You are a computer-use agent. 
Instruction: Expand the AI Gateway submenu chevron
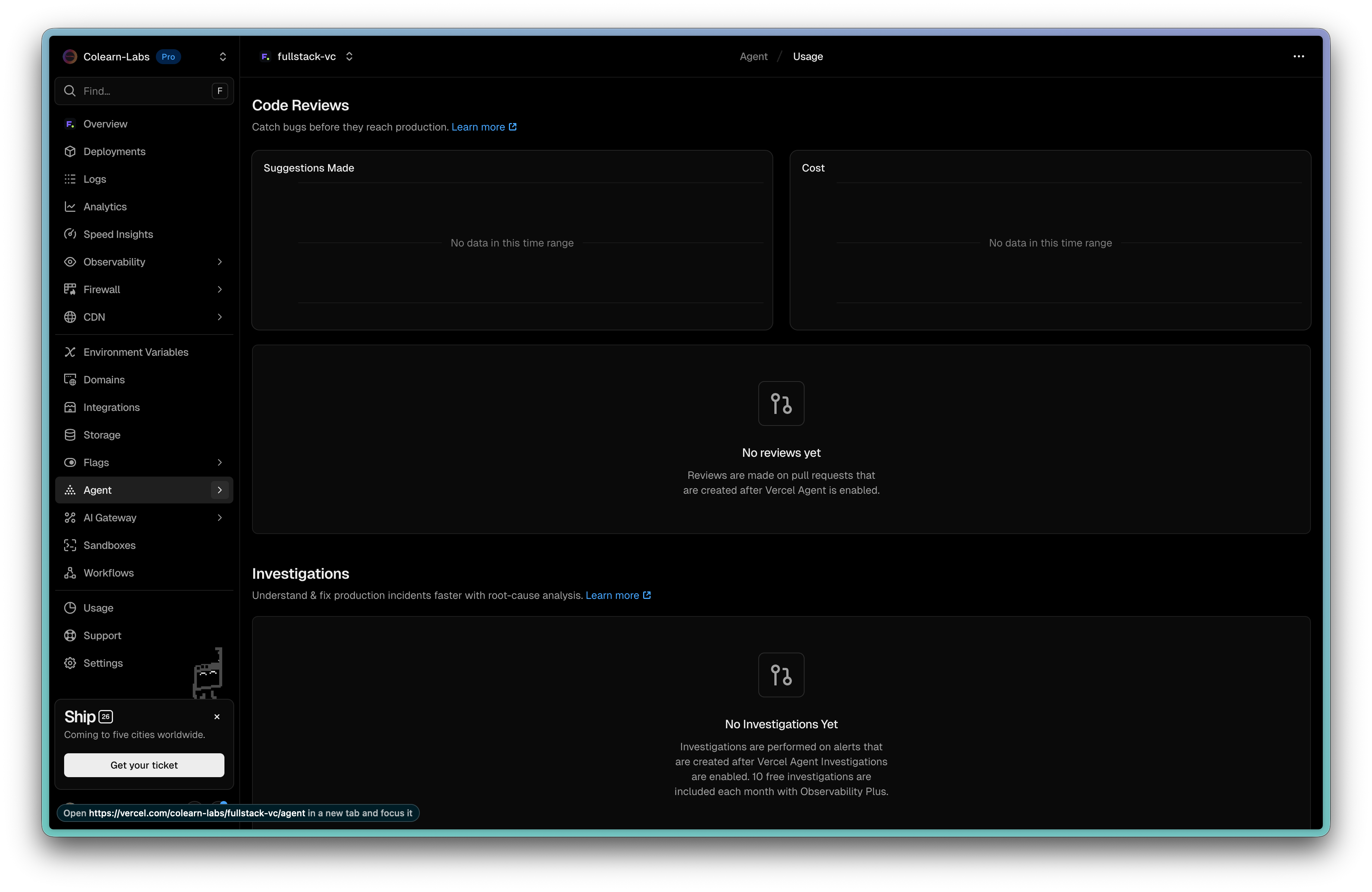tap(220, 518)
